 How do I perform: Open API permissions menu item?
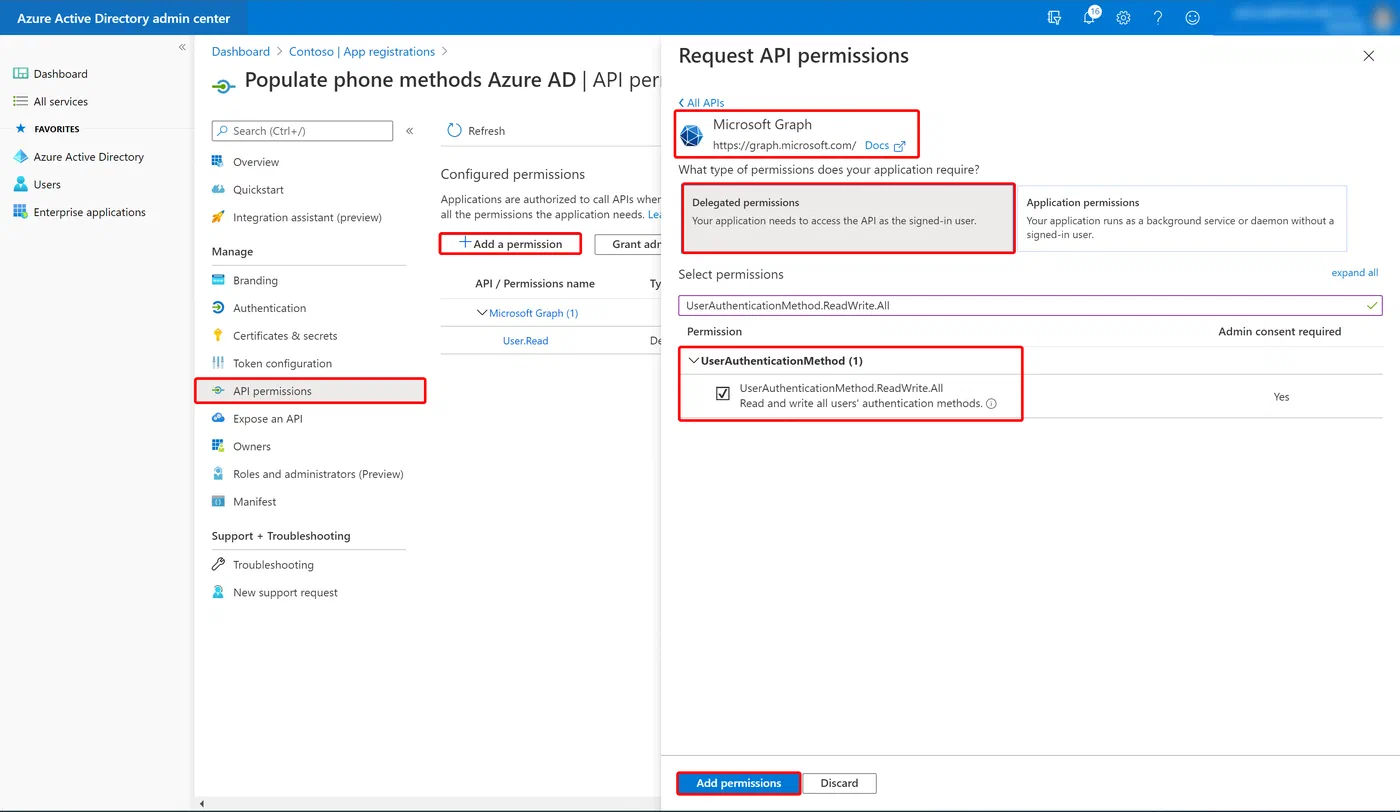click(310, 391)
